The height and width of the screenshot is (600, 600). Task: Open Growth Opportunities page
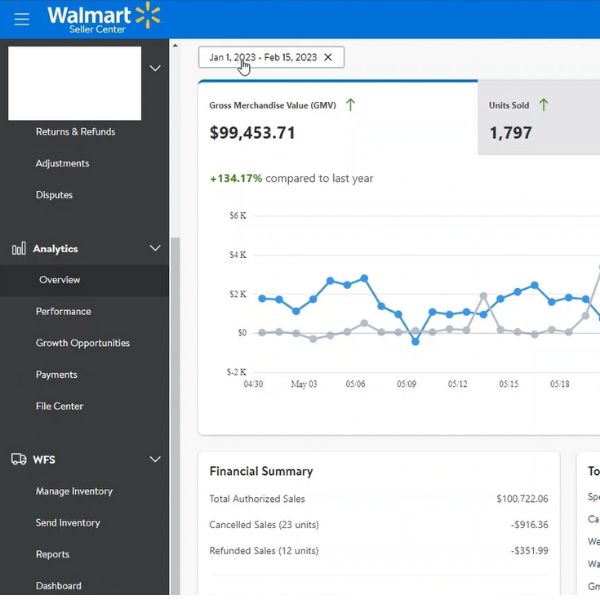83,343
